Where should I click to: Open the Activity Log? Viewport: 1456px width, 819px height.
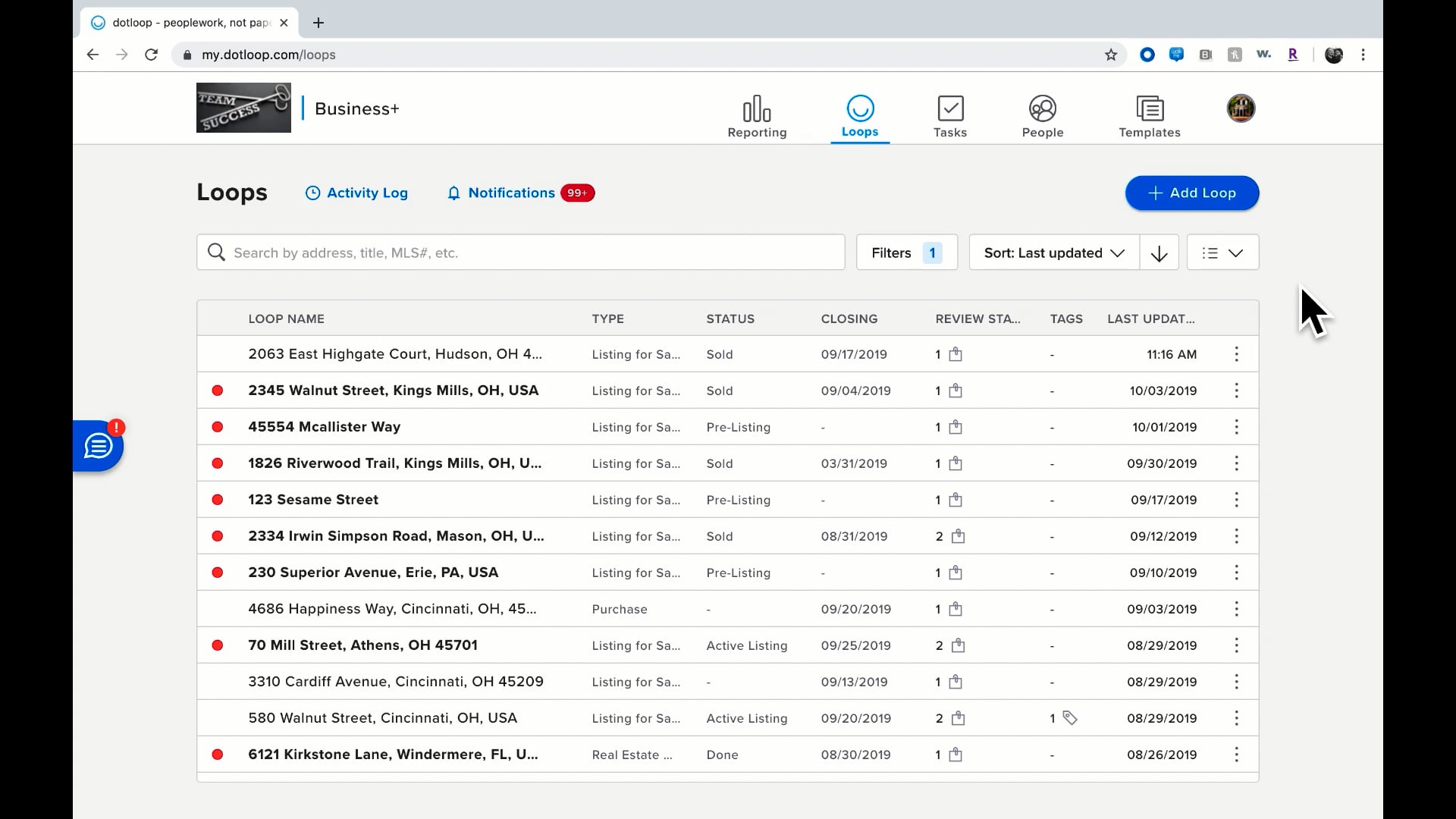356,193
